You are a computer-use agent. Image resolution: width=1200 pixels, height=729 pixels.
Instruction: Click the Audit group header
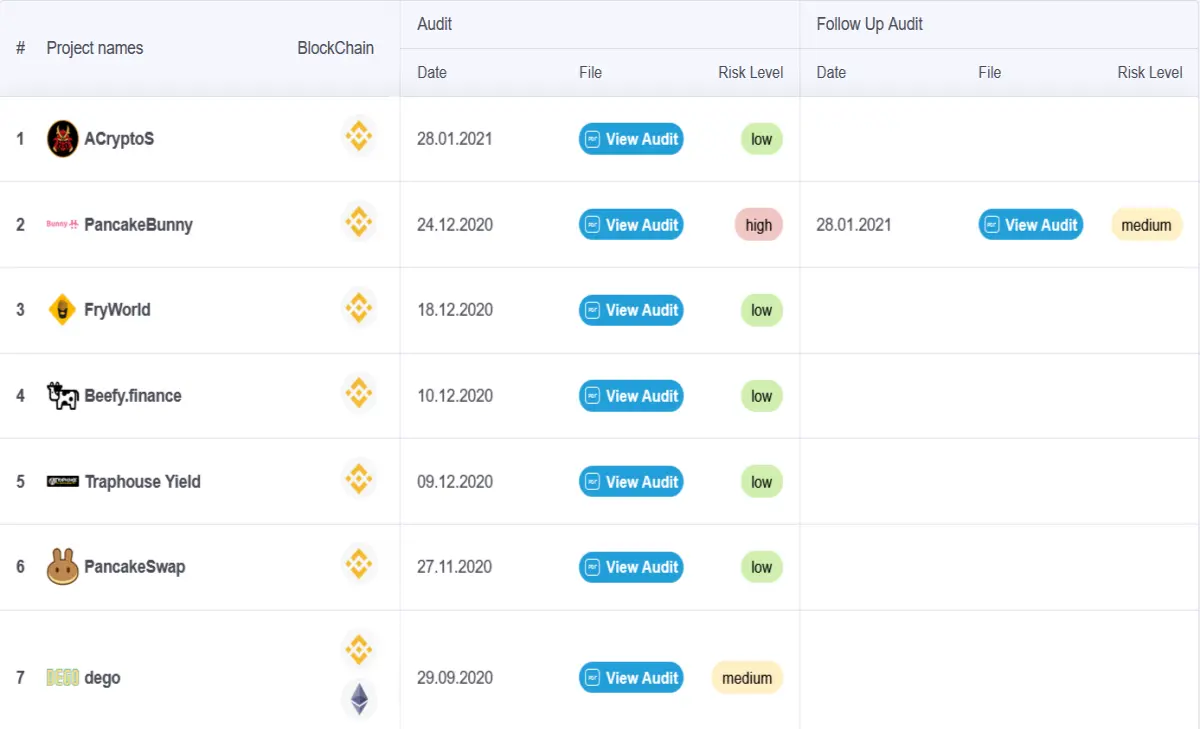pyautogui.click(x=435, y=24)
